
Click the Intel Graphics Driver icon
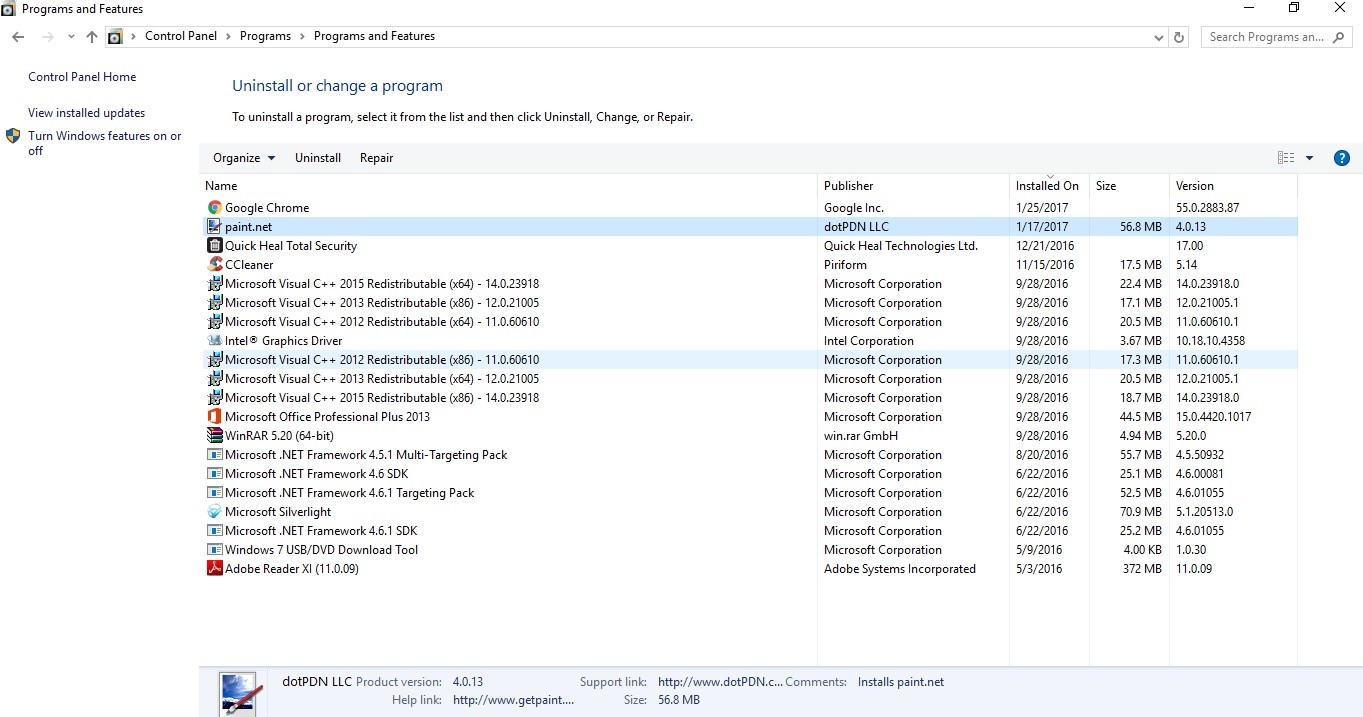click(214, 341)
